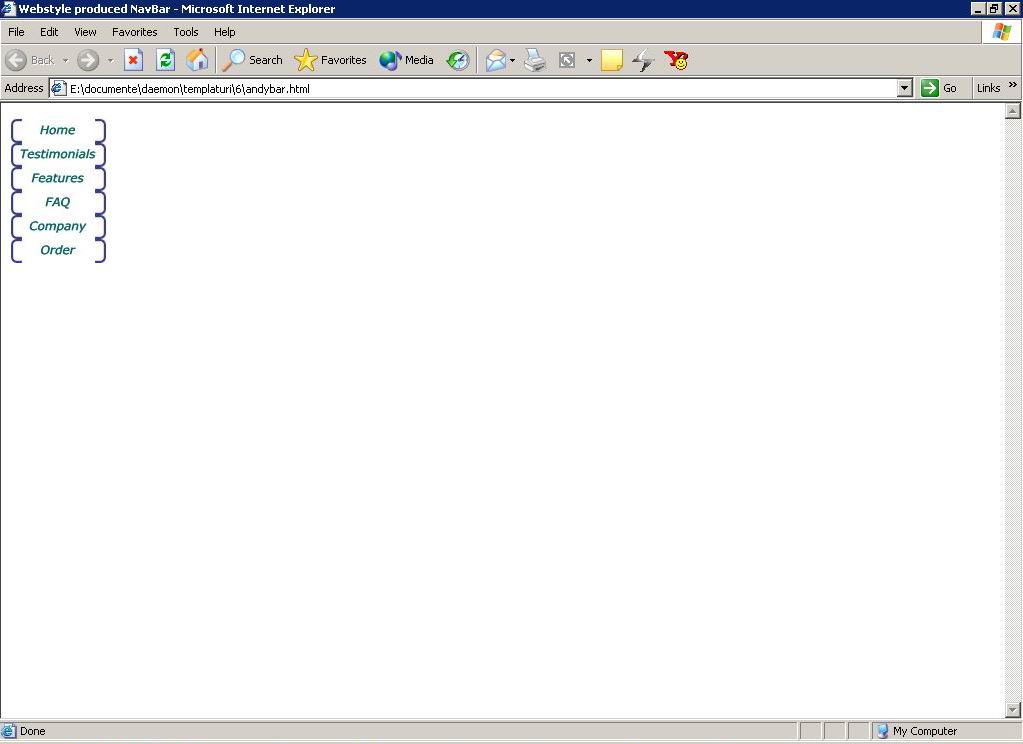Image resolution: width=1023 pixels, height=744 pixels.
Task: Click the Stop loading toolbar icon
Action: click(133, 60)
